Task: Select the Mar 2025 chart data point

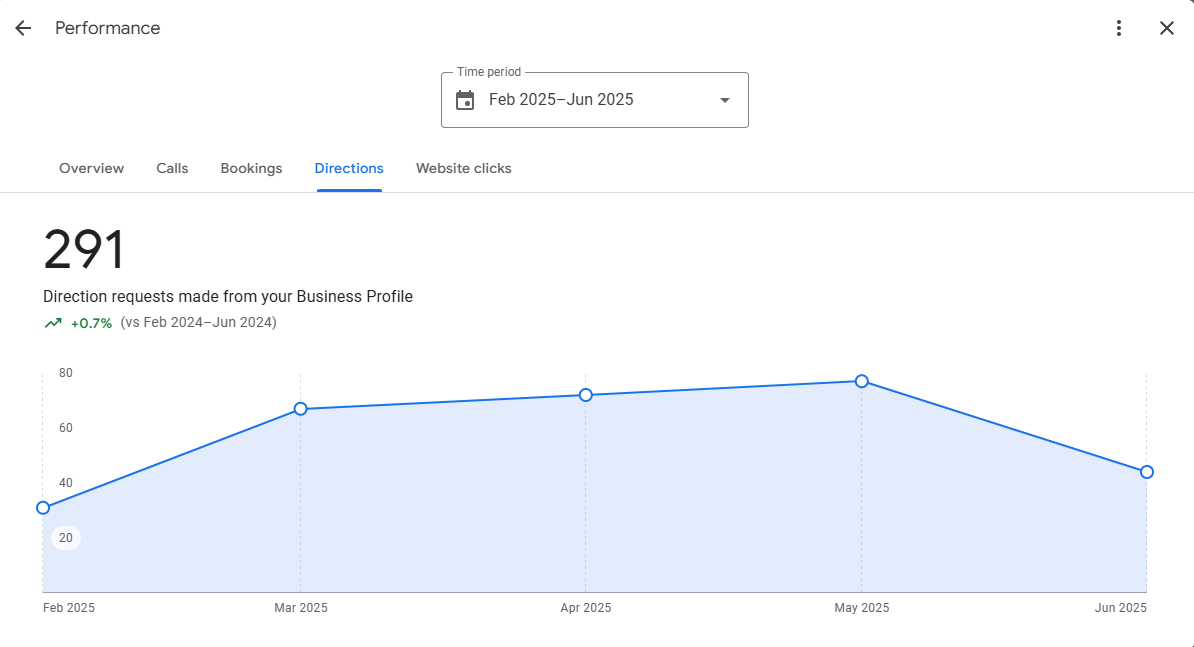Action: (x=300, y=409)
